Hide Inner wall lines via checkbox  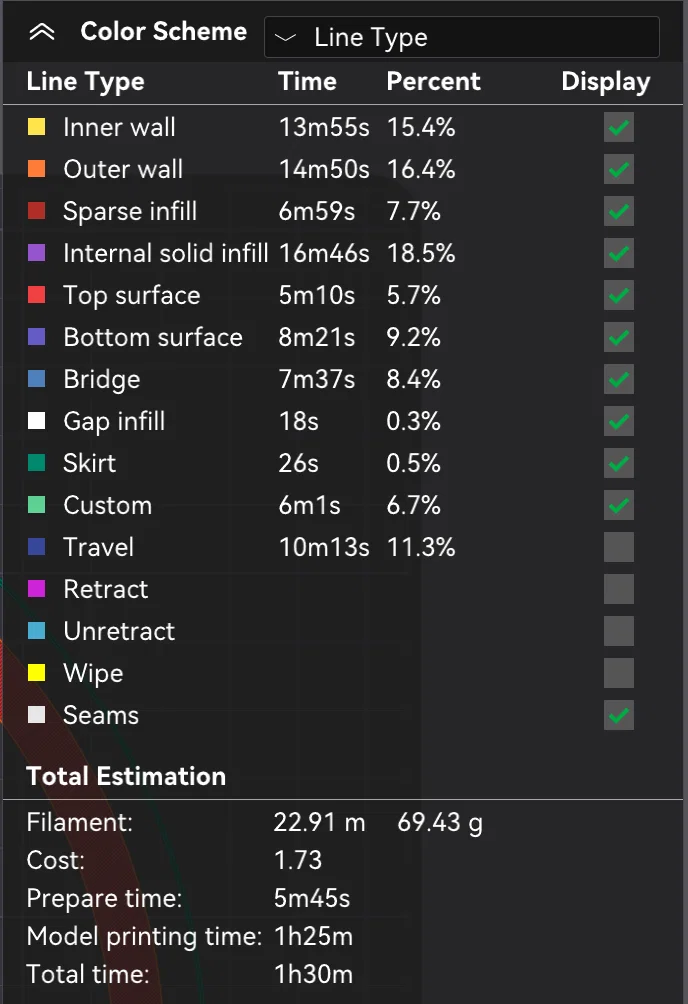(x=619, y=127)
